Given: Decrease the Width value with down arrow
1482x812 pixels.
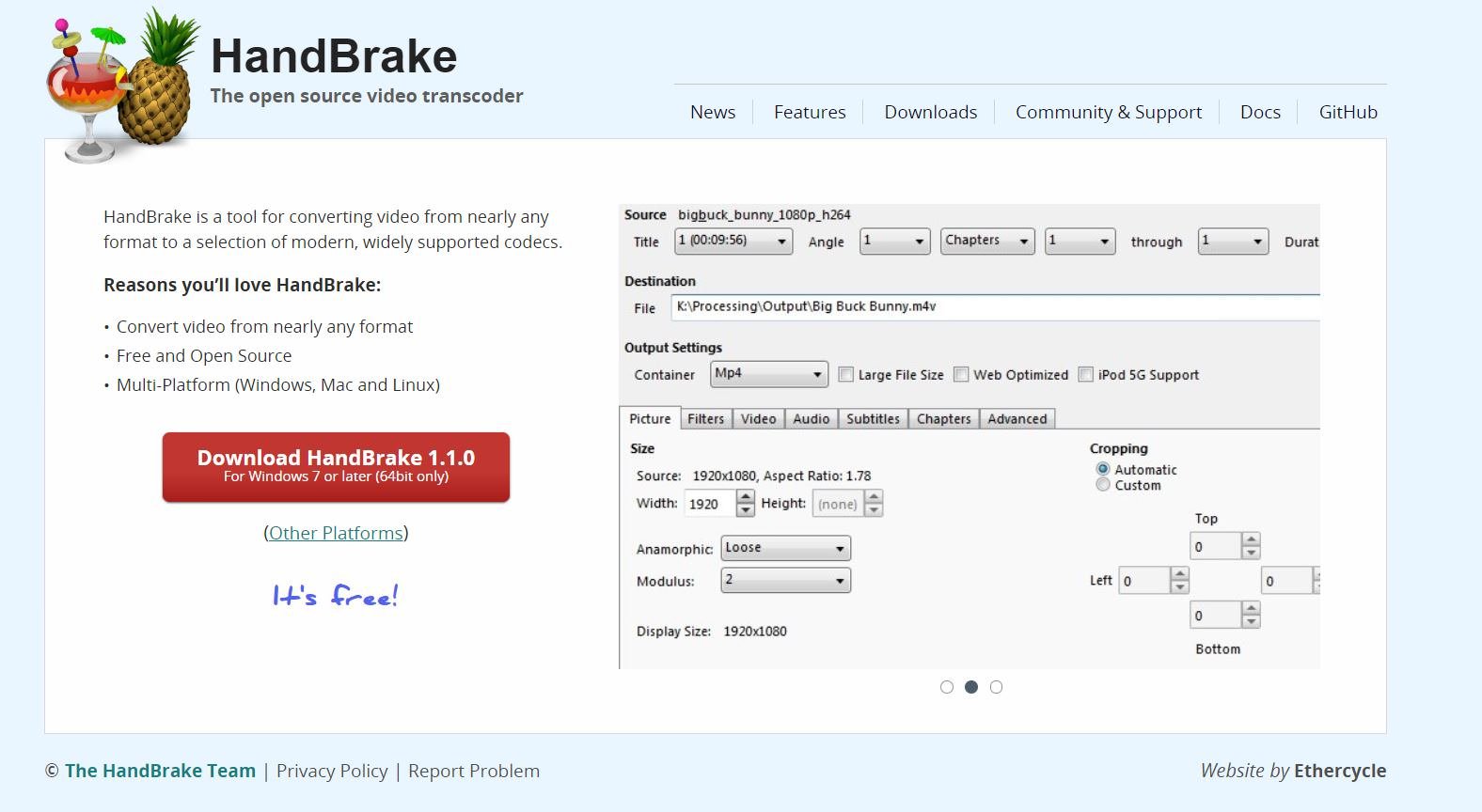Looking at the screenshot, I should [746, 510].
